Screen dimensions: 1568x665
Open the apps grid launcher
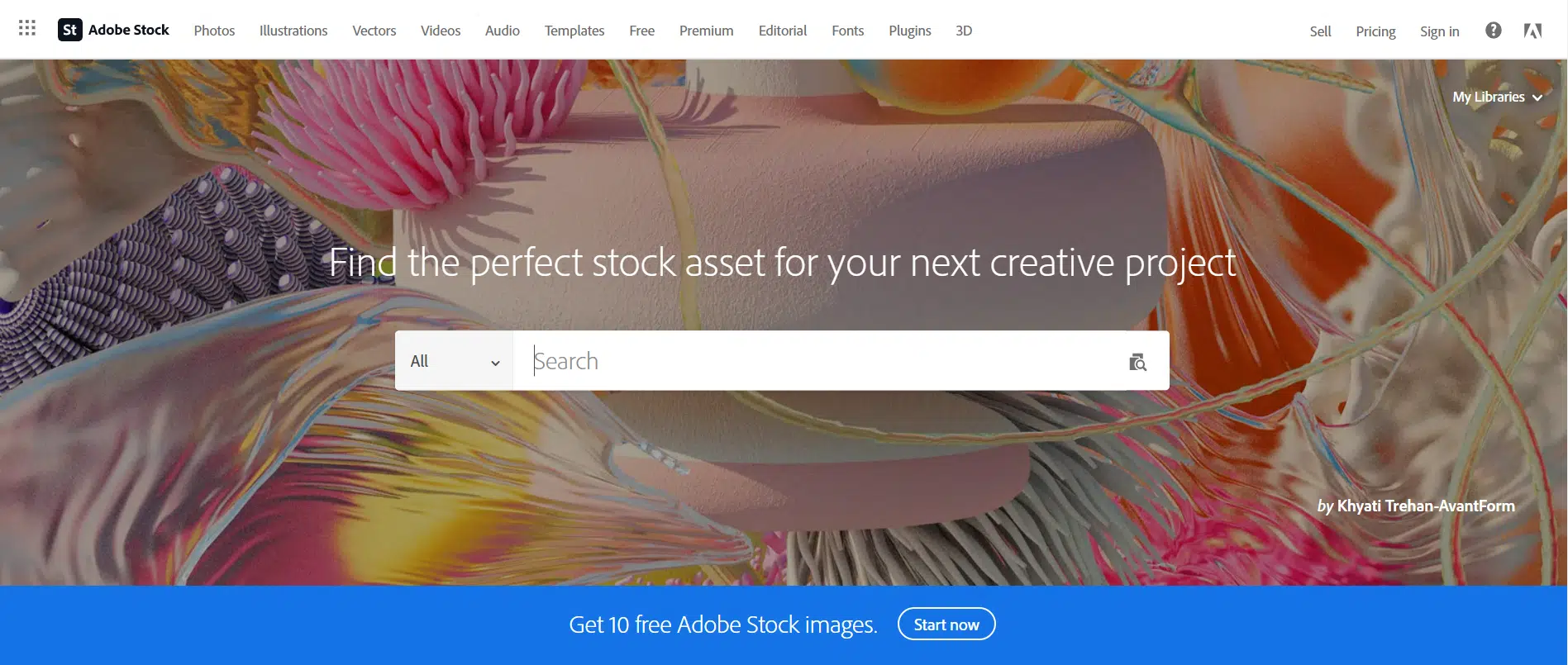(x=26, y=28)
